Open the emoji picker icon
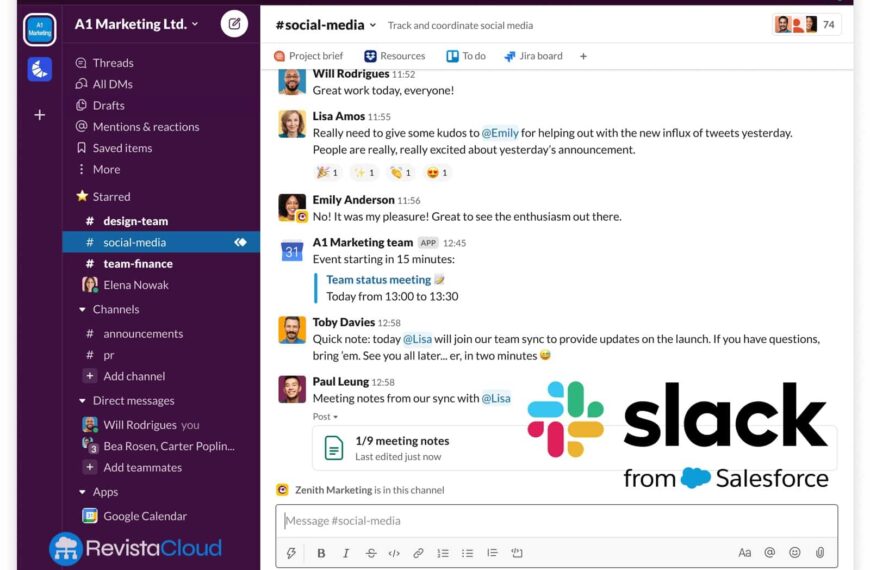The height and width of the screenshot is (570, 870). click(x=795, y=552)
